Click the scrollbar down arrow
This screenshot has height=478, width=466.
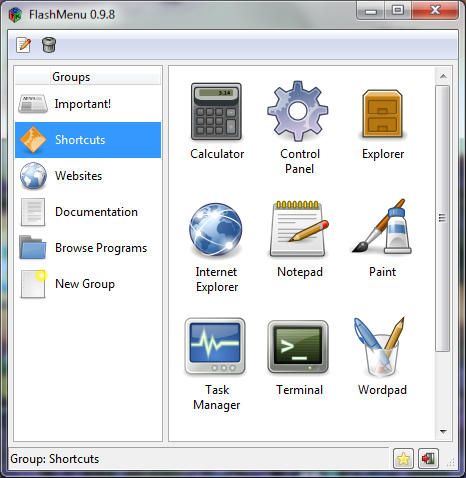click(443, 432)
